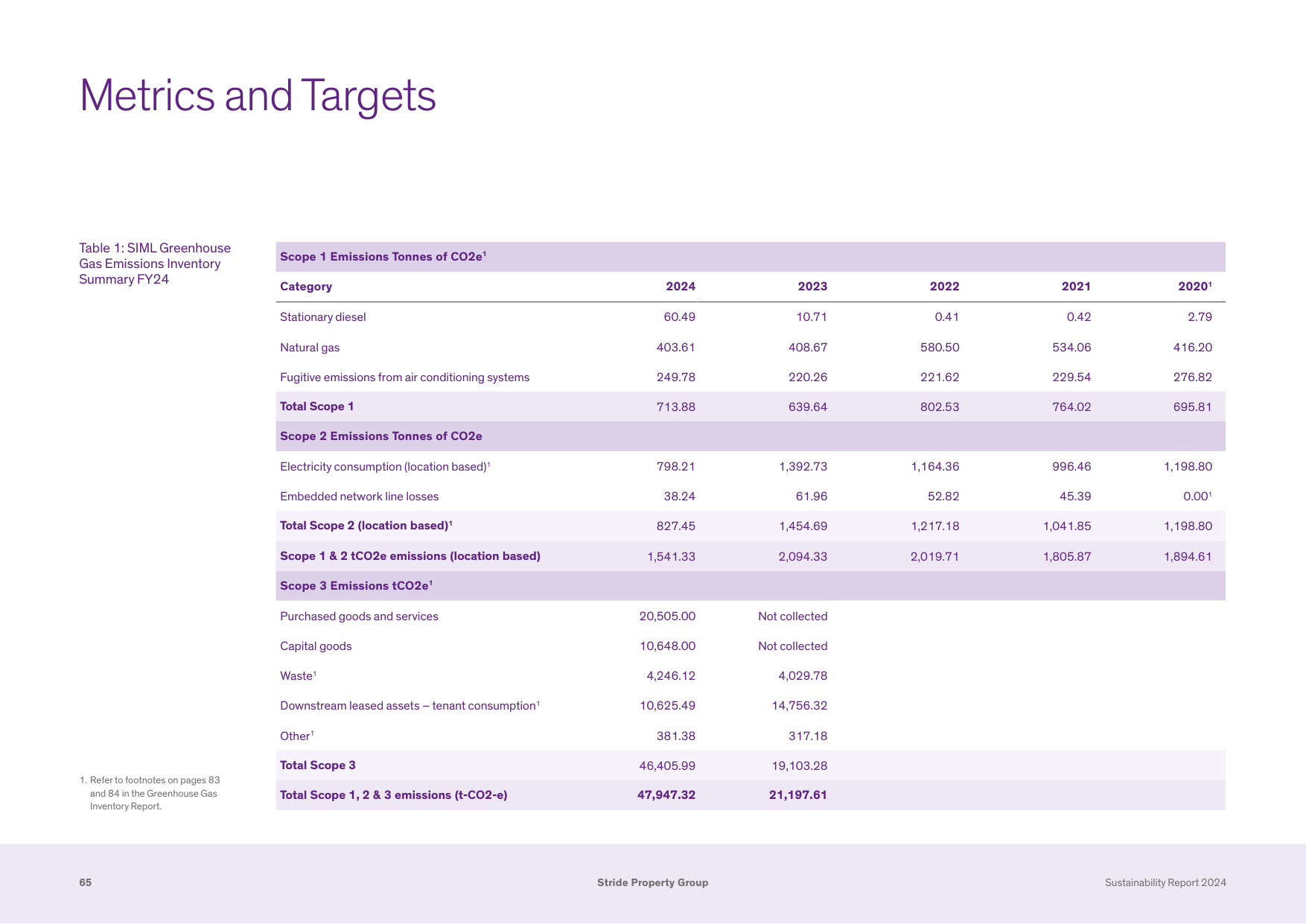Click the purchased goods 2024 value 20,505.00

(668, 616)
